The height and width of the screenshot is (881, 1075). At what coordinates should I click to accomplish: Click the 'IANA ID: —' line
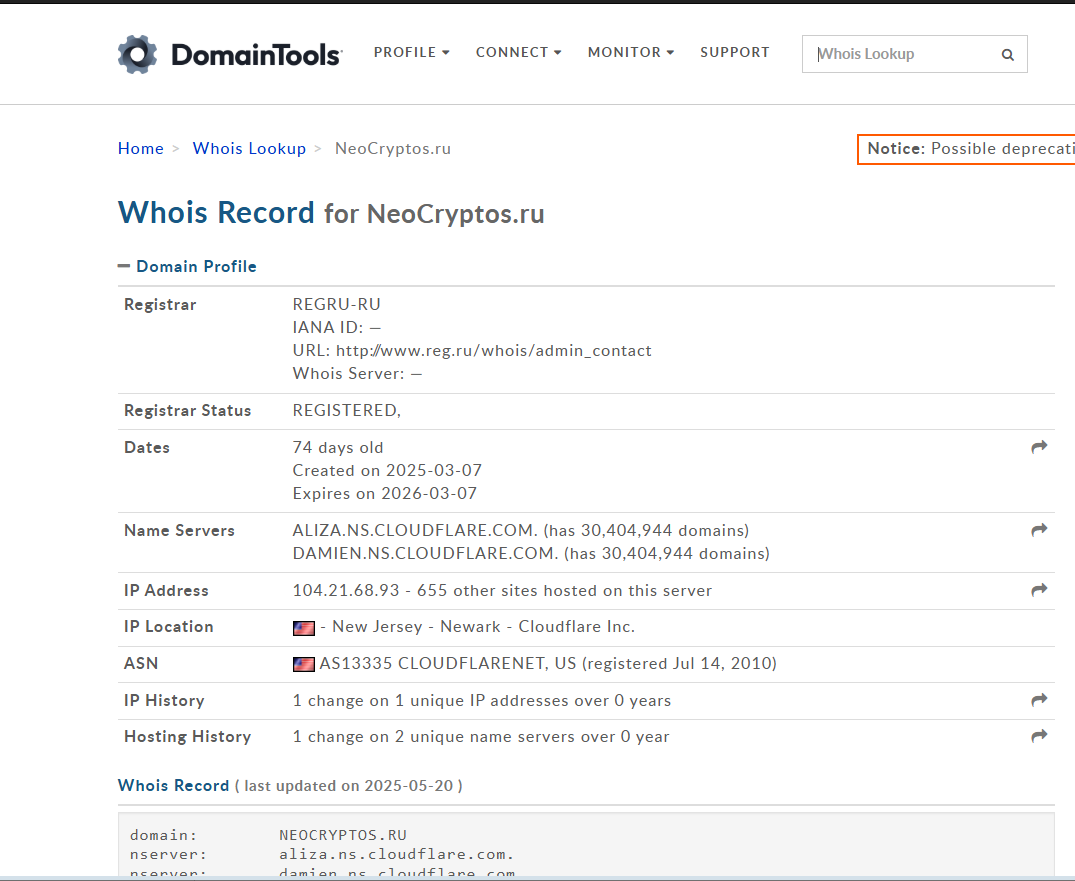[337, 328]
